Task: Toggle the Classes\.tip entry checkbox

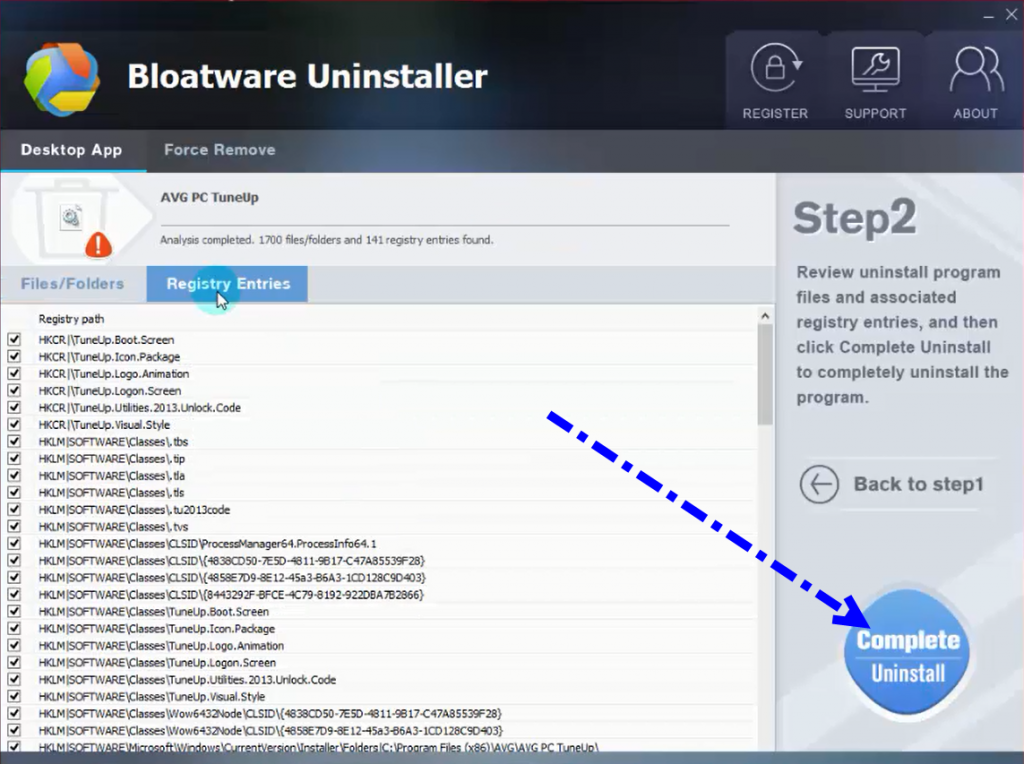Action: tap(14, 458)
